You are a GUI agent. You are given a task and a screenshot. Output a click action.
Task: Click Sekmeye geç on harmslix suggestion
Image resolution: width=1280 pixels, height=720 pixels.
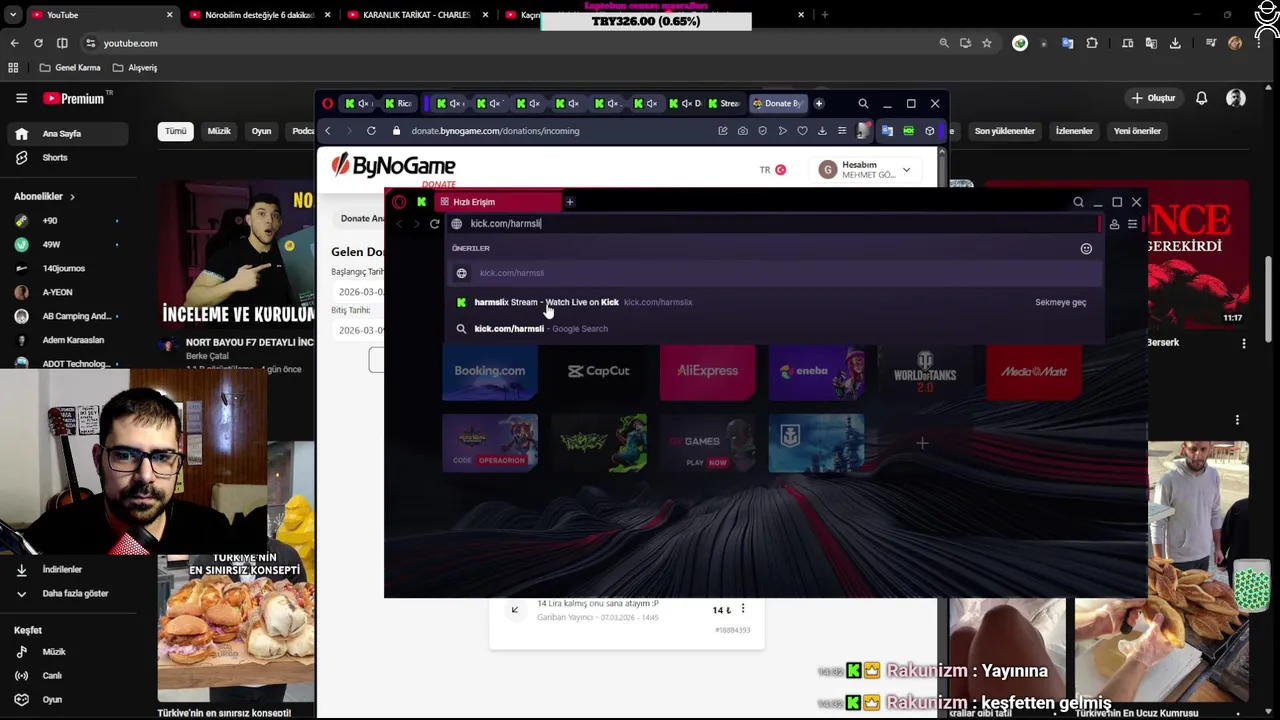pos(1060,302)
